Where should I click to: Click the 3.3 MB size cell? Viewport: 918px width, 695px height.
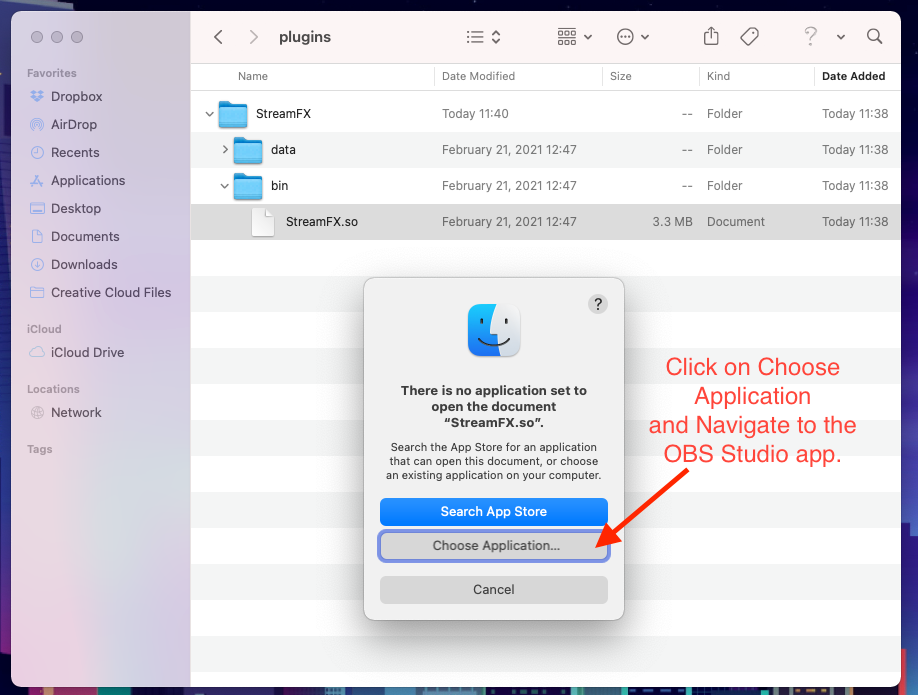coord(672,222)
